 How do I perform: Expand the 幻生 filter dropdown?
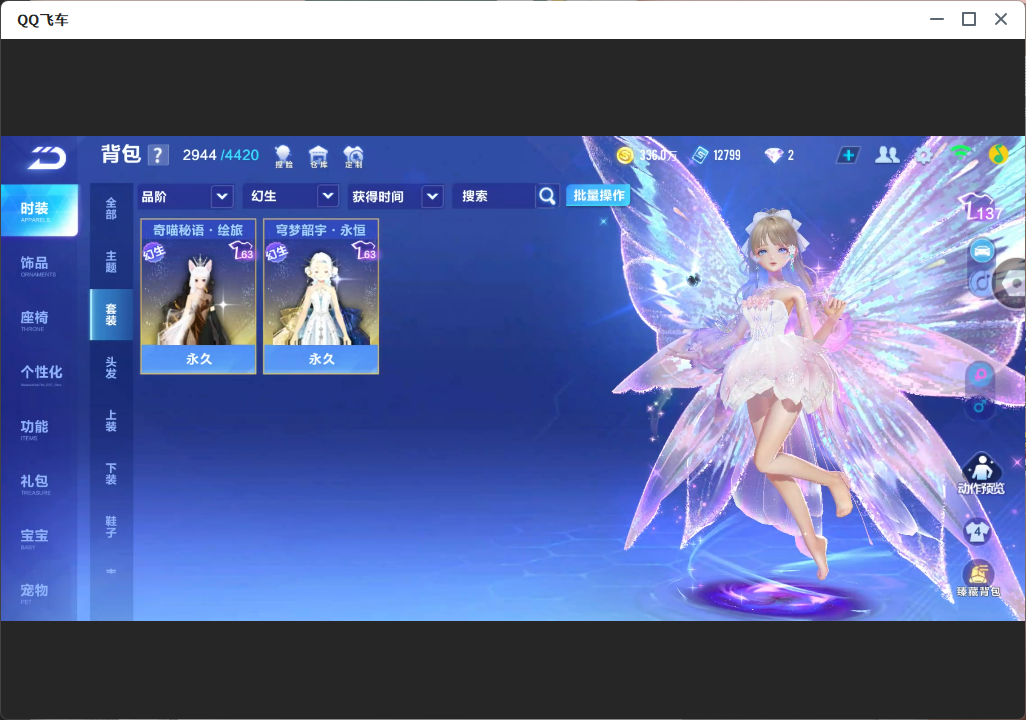point(328,196)
